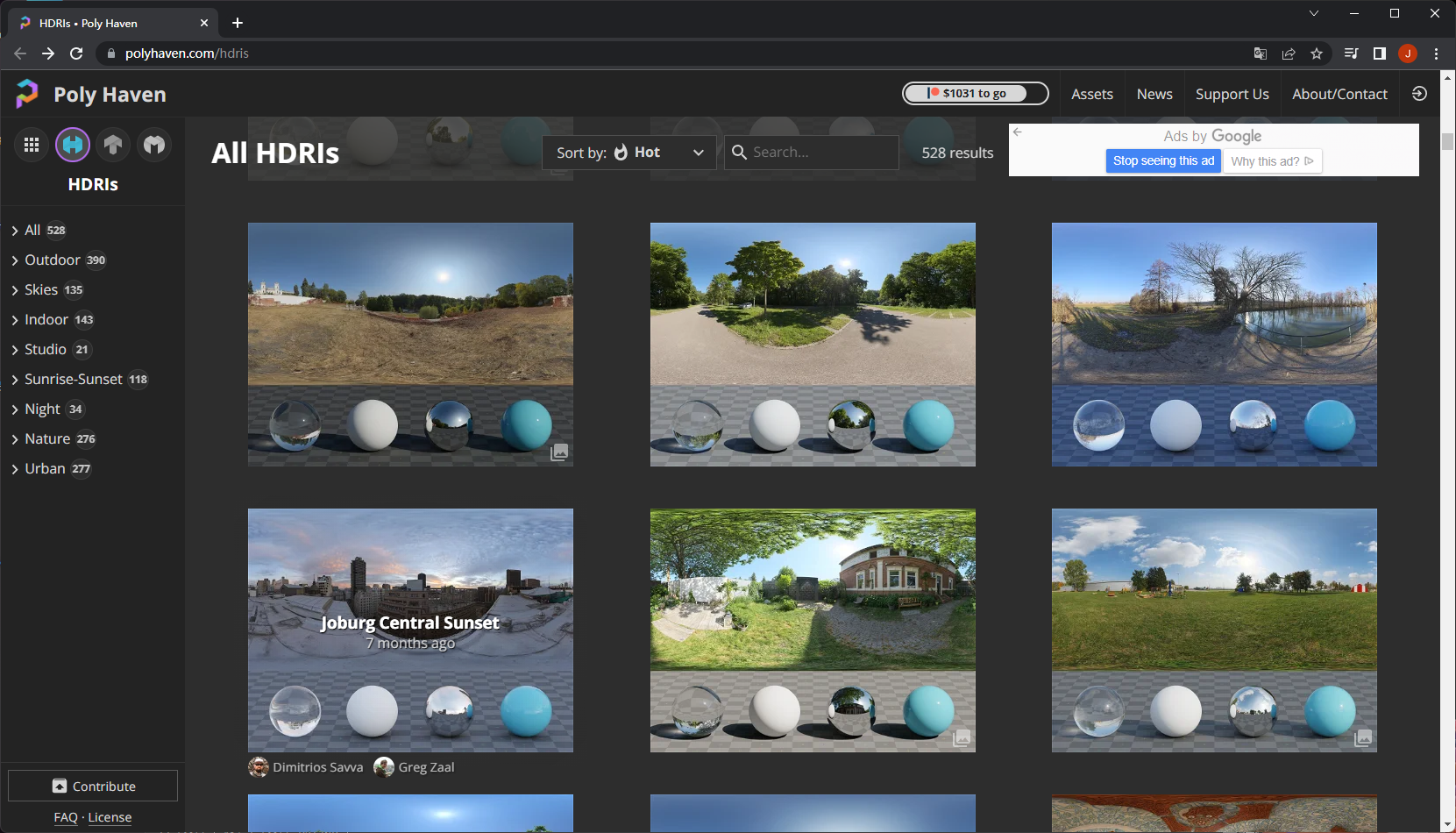Viewport: 1456px width, 833px height.
Task: Click the search magnifier icon
Action: tap(739, 153)
